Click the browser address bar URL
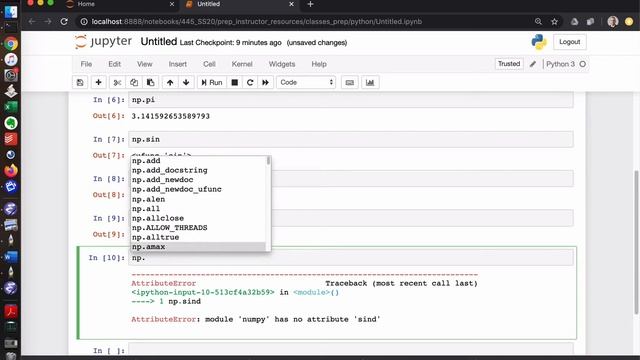The height and width of the screenshot is (360, 640). [x=257, y=22]
